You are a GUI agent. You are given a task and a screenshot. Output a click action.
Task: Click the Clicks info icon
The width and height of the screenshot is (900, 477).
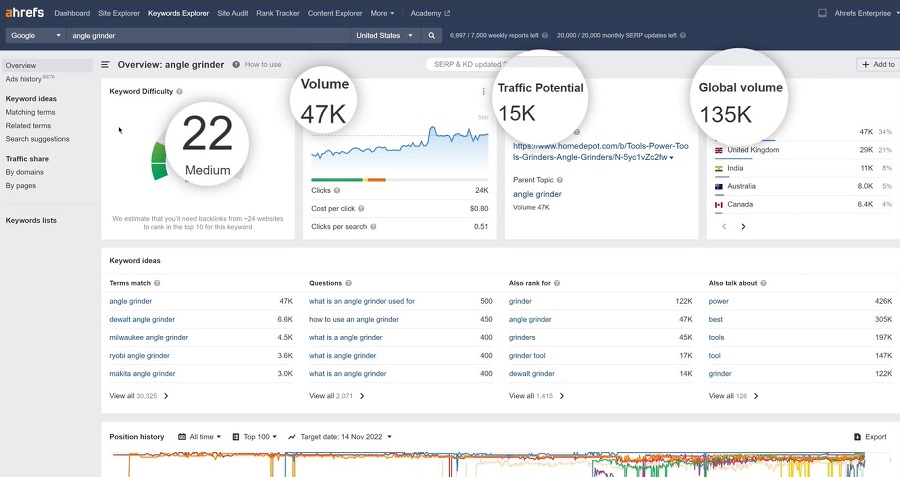337,191
